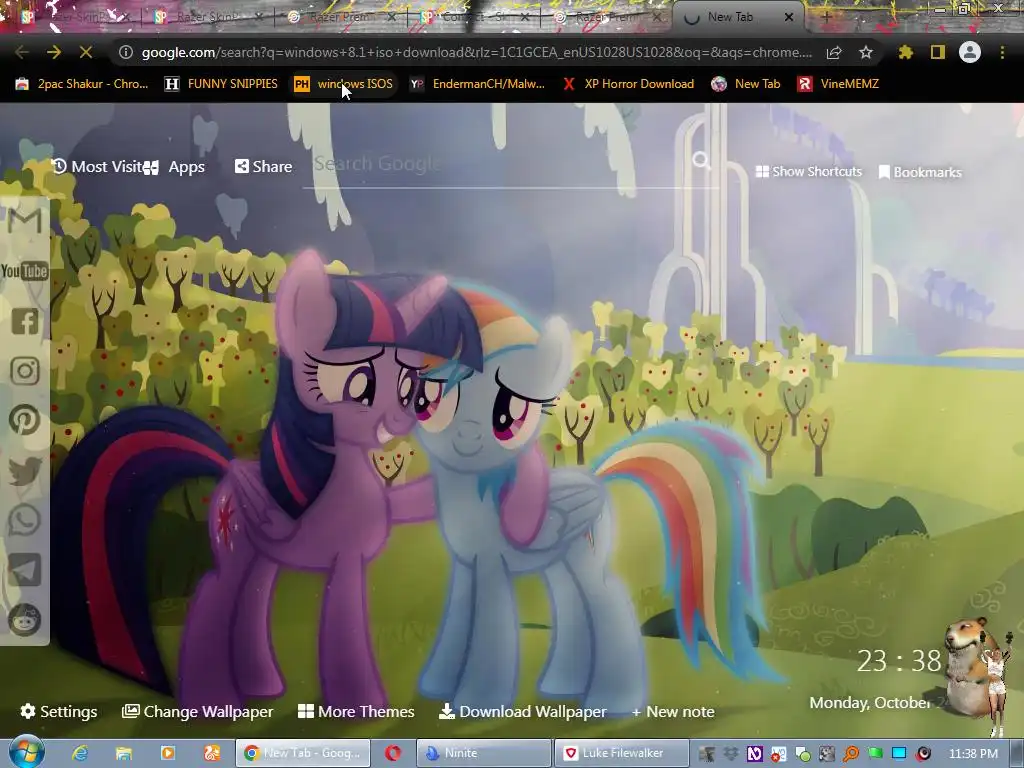
Task: Open Windows Start orb
Action: 27,752
